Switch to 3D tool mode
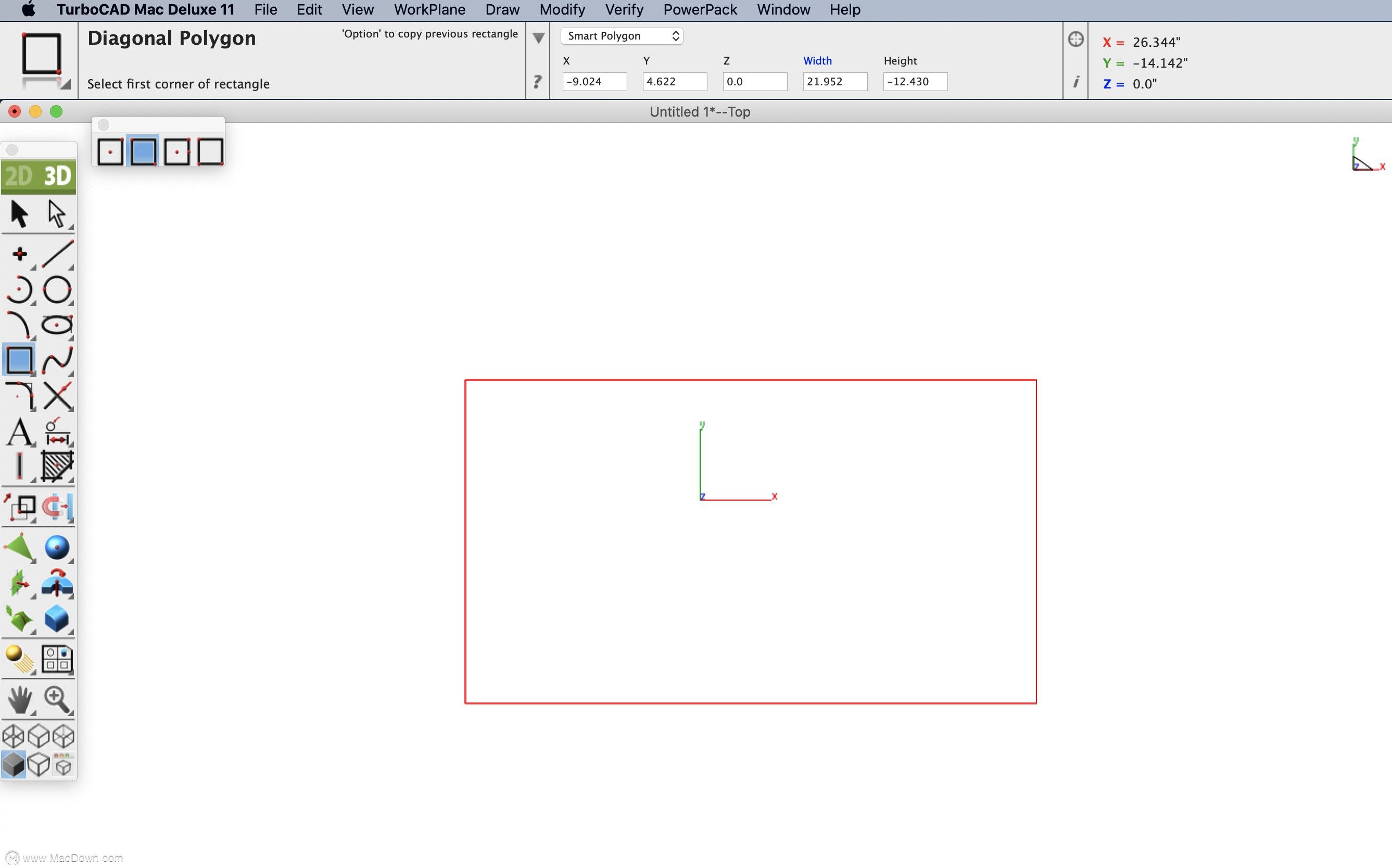This screenshot has height=868, width=1392. (57, 176)
